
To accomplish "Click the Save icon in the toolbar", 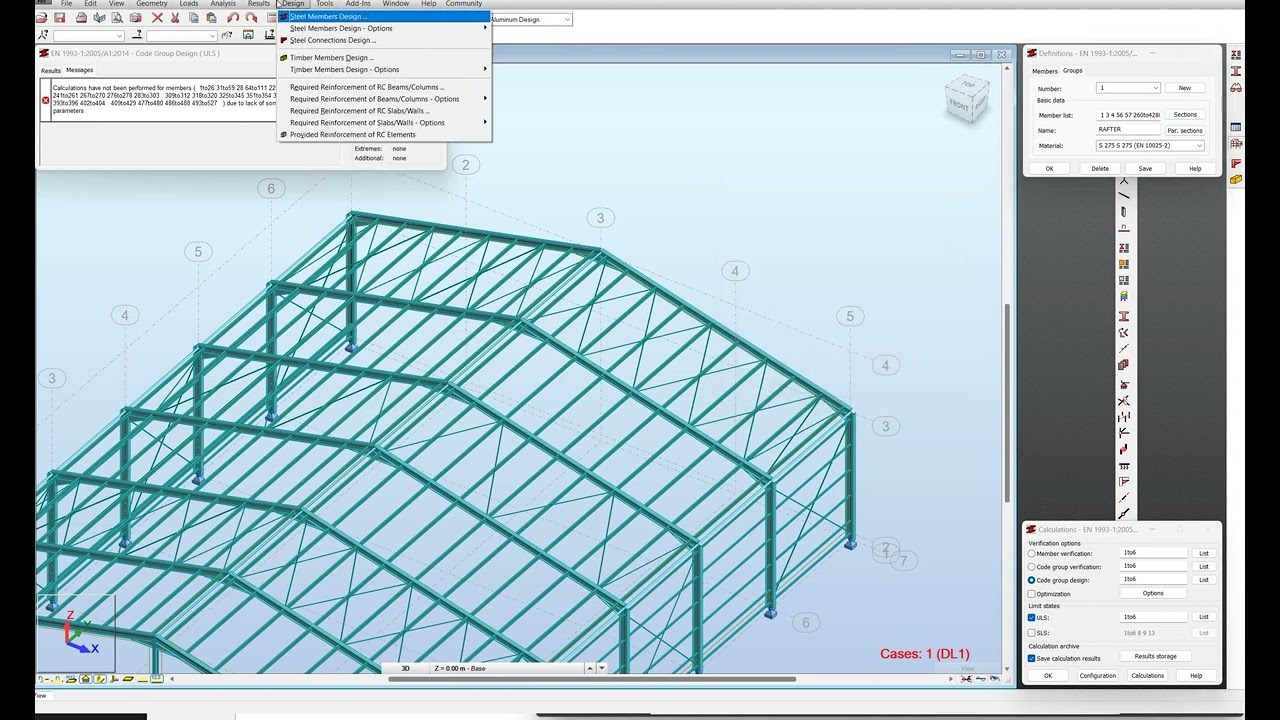I will click(x=59, y=17).
